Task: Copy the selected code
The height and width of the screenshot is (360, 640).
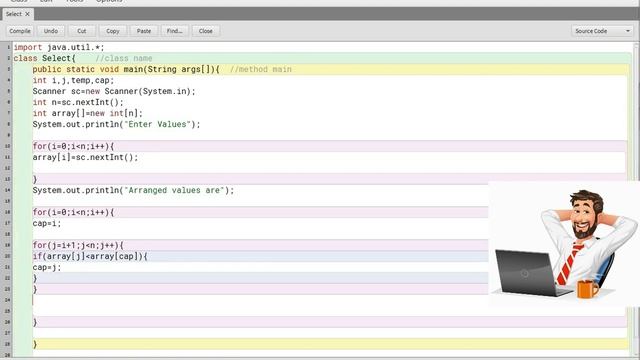Action: (x=113, y=31)
